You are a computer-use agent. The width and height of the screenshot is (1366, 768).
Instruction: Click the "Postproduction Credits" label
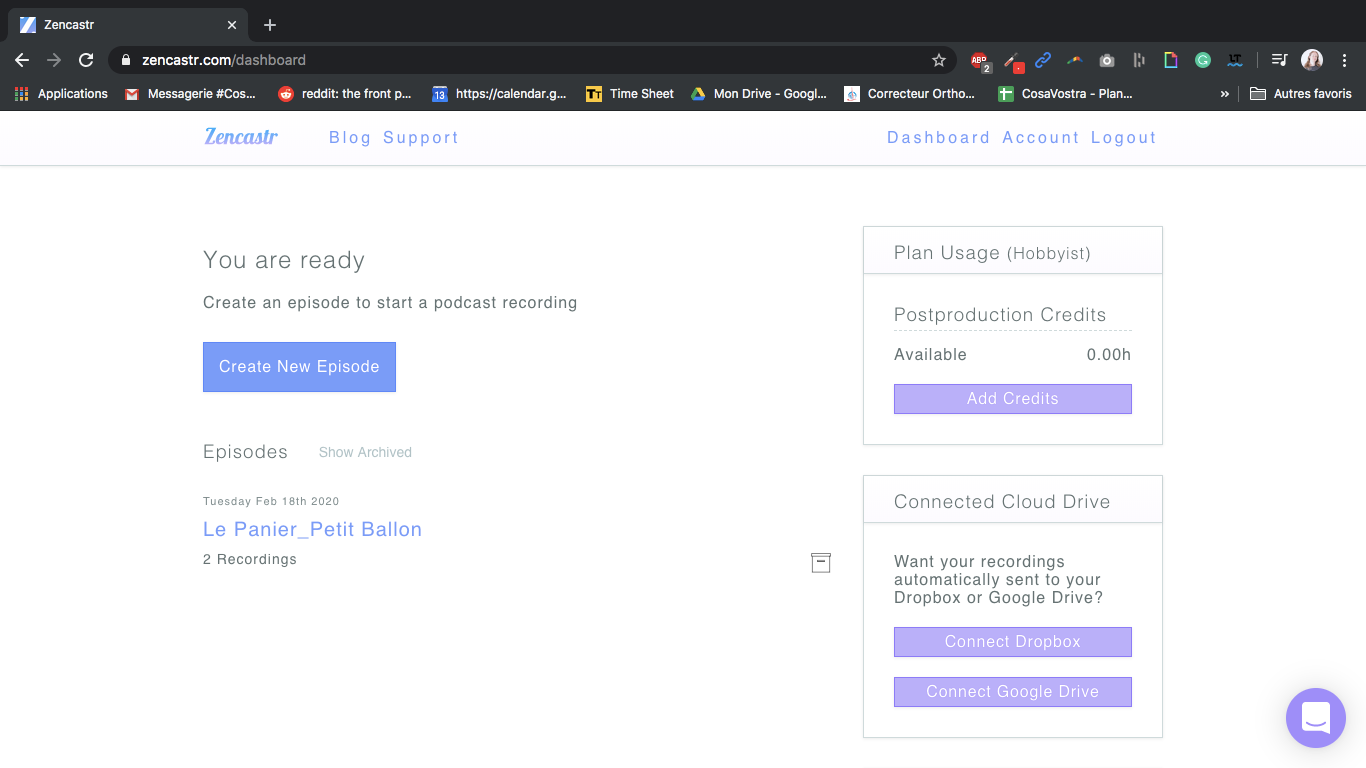(1000, 315)
